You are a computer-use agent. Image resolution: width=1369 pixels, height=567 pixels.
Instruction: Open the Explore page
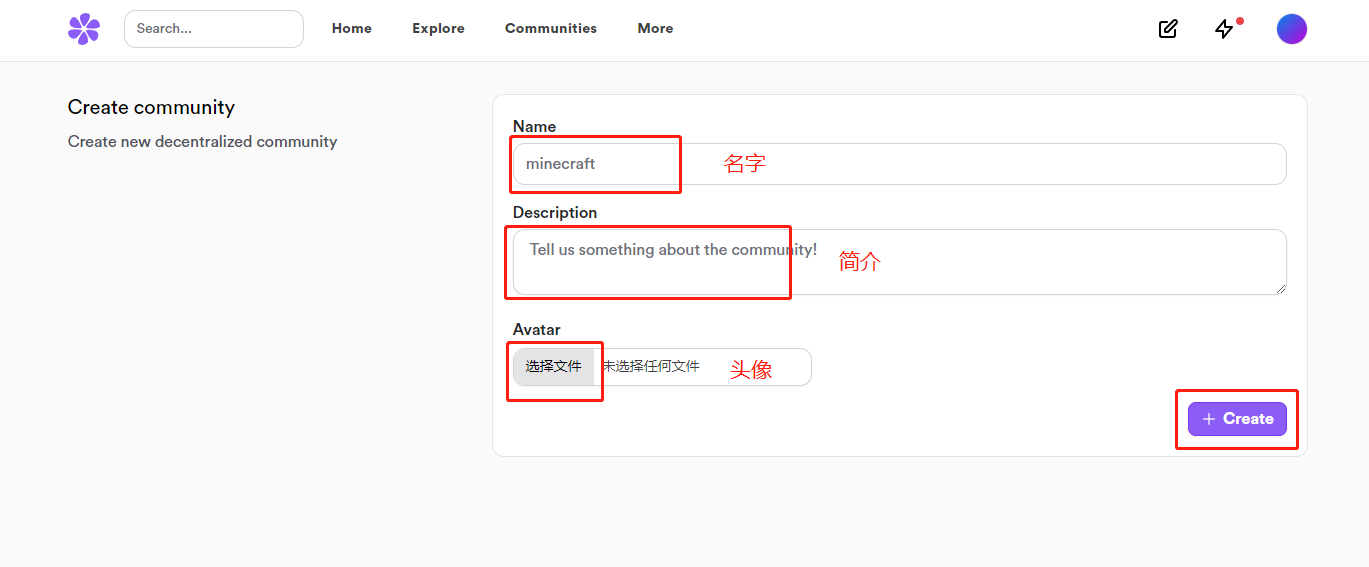coord(438,29)
